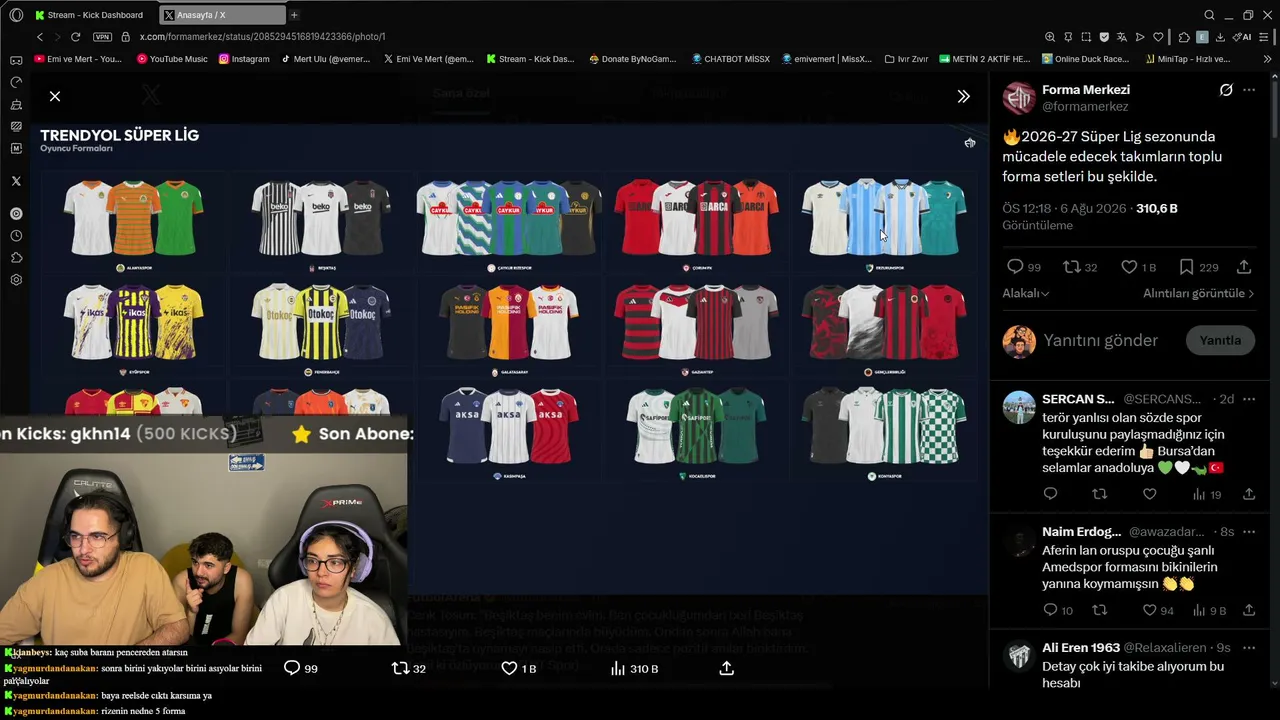The image size is (1280, 720).
Task: Go back to the previous page
Action: tap(40, 37)
